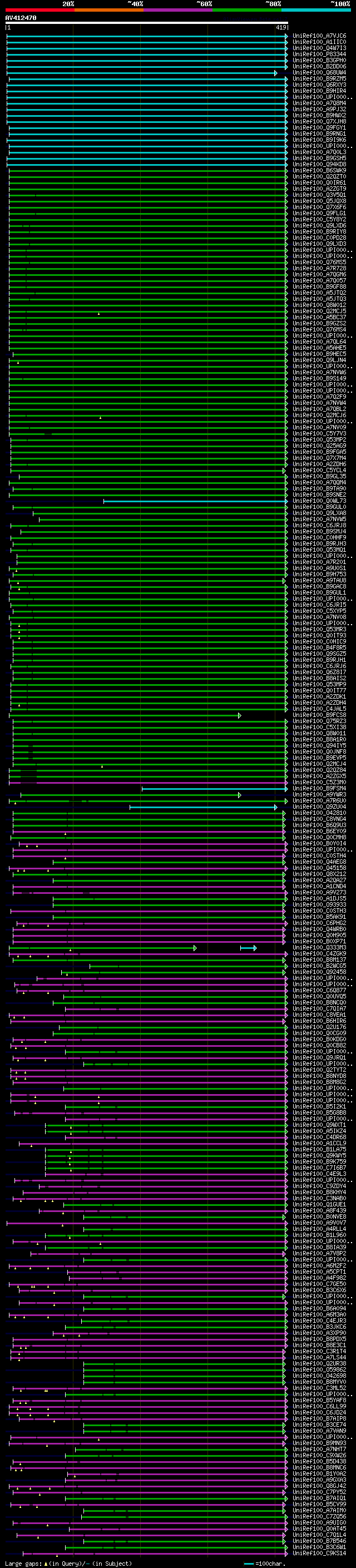Select label UniRef100_C5Y8Y2
Viewport: 356px width, 1568px height.
[x=319, y=220]
